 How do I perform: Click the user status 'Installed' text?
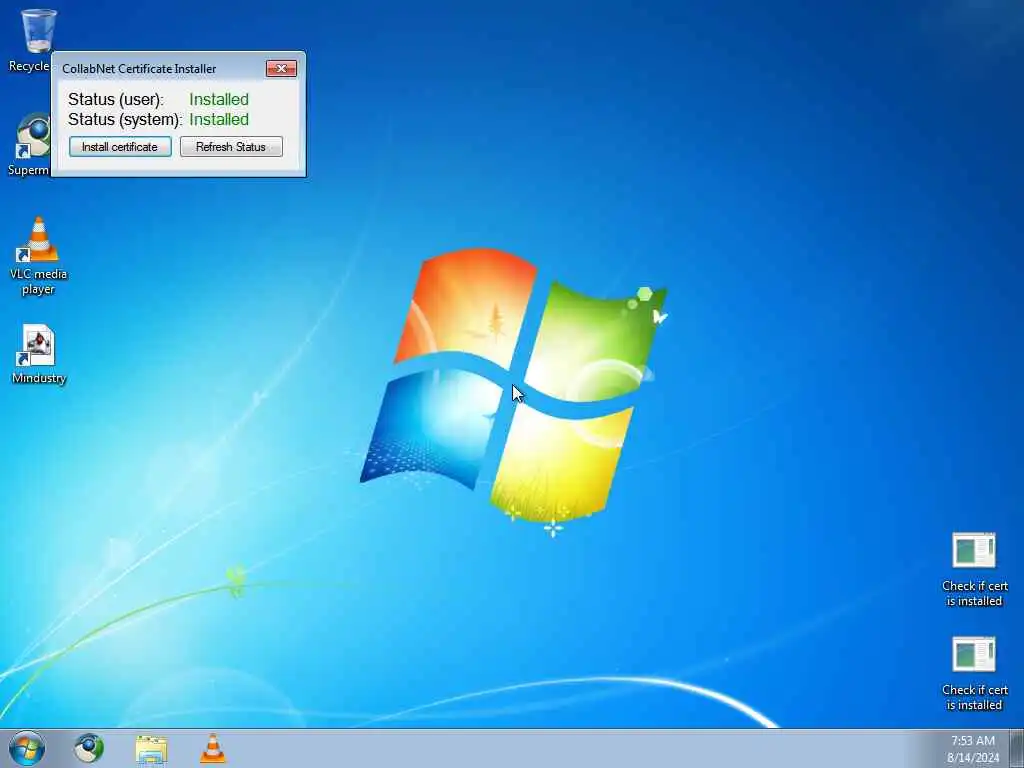(x=219, y=99)
